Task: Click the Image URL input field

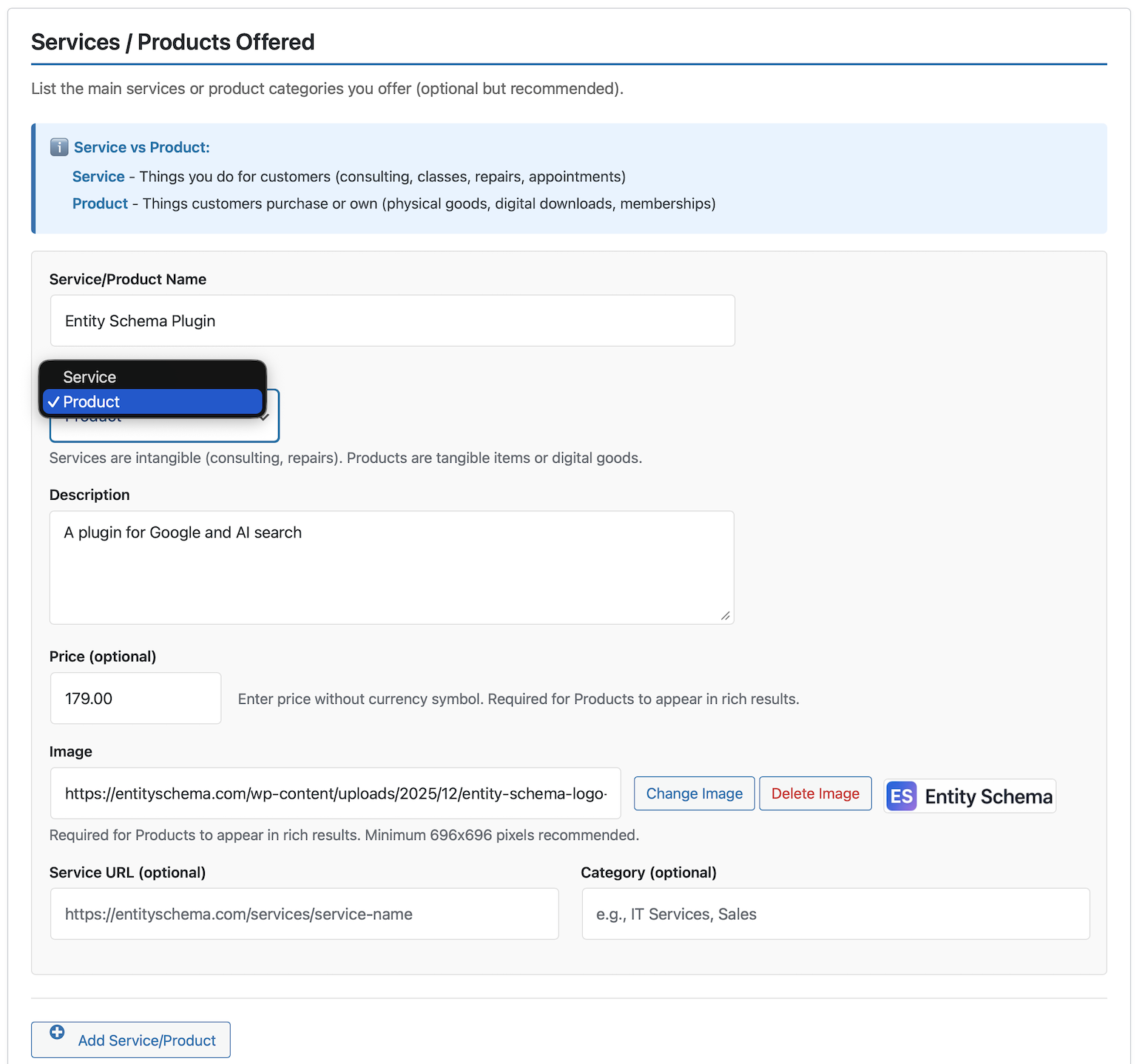Action: pyautogui.click(x=335, y=793)
